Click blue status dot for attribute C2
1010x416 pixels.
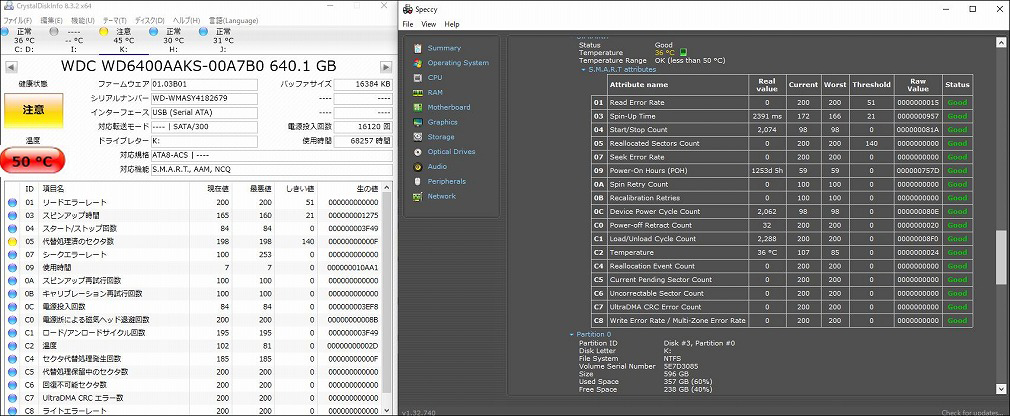coord(12,346)
